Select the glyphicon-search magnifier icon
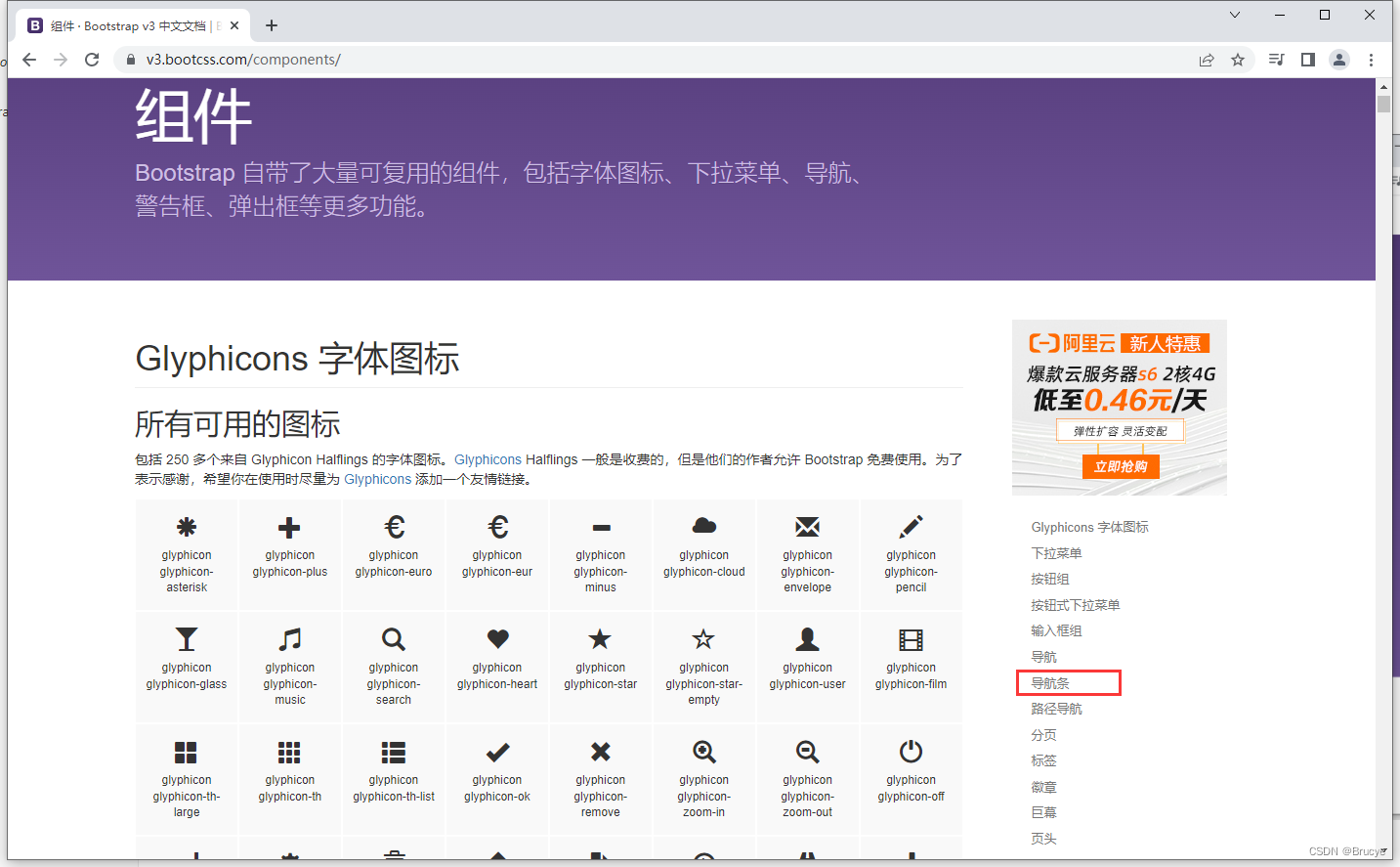Screen dimensions: 1400x867 tap(394, 639)
